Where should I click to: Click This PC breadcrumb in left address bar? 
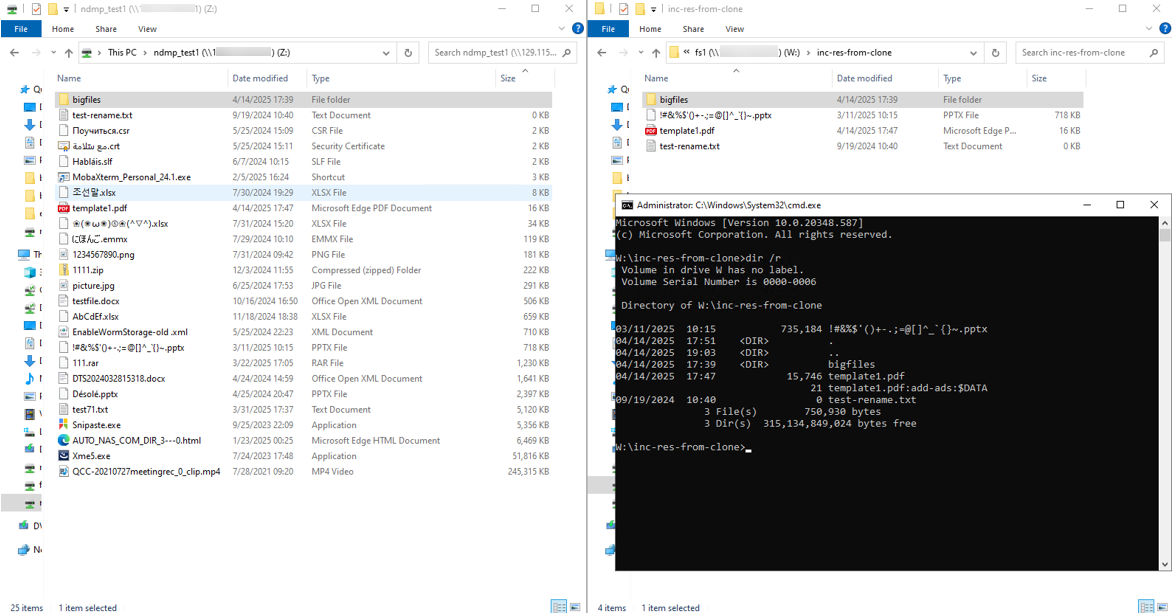(x=122, y=53)
